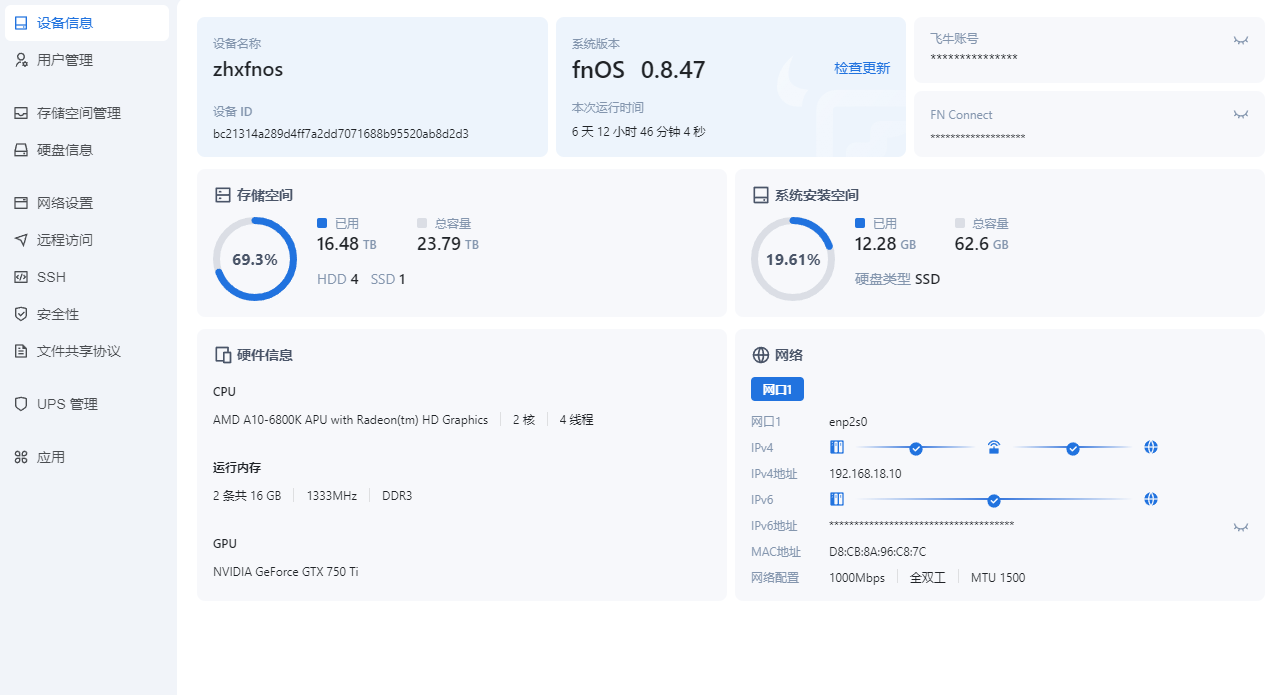Click the grey 总容量 legend square in 系统安装空间
The height and width of the screenshot is (695, 1284).
tap(960, 223)
